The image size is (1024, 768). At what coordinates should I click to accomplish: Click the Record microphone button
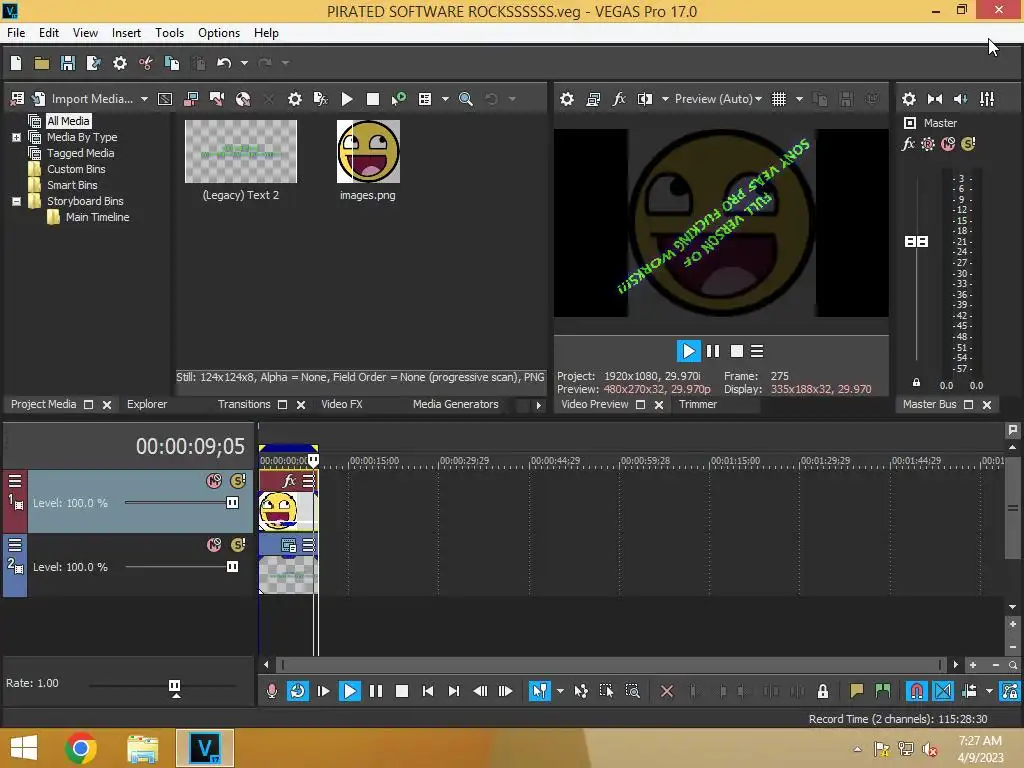coord(272,691)
